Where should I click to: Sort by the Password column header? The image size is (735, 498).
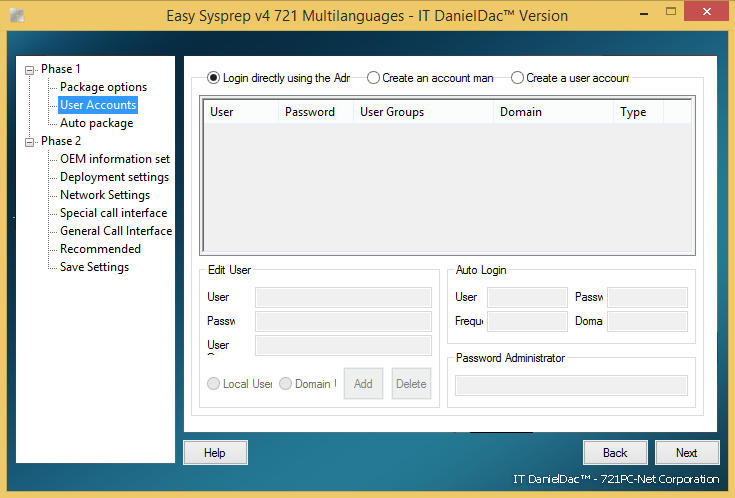click(316, 112)
